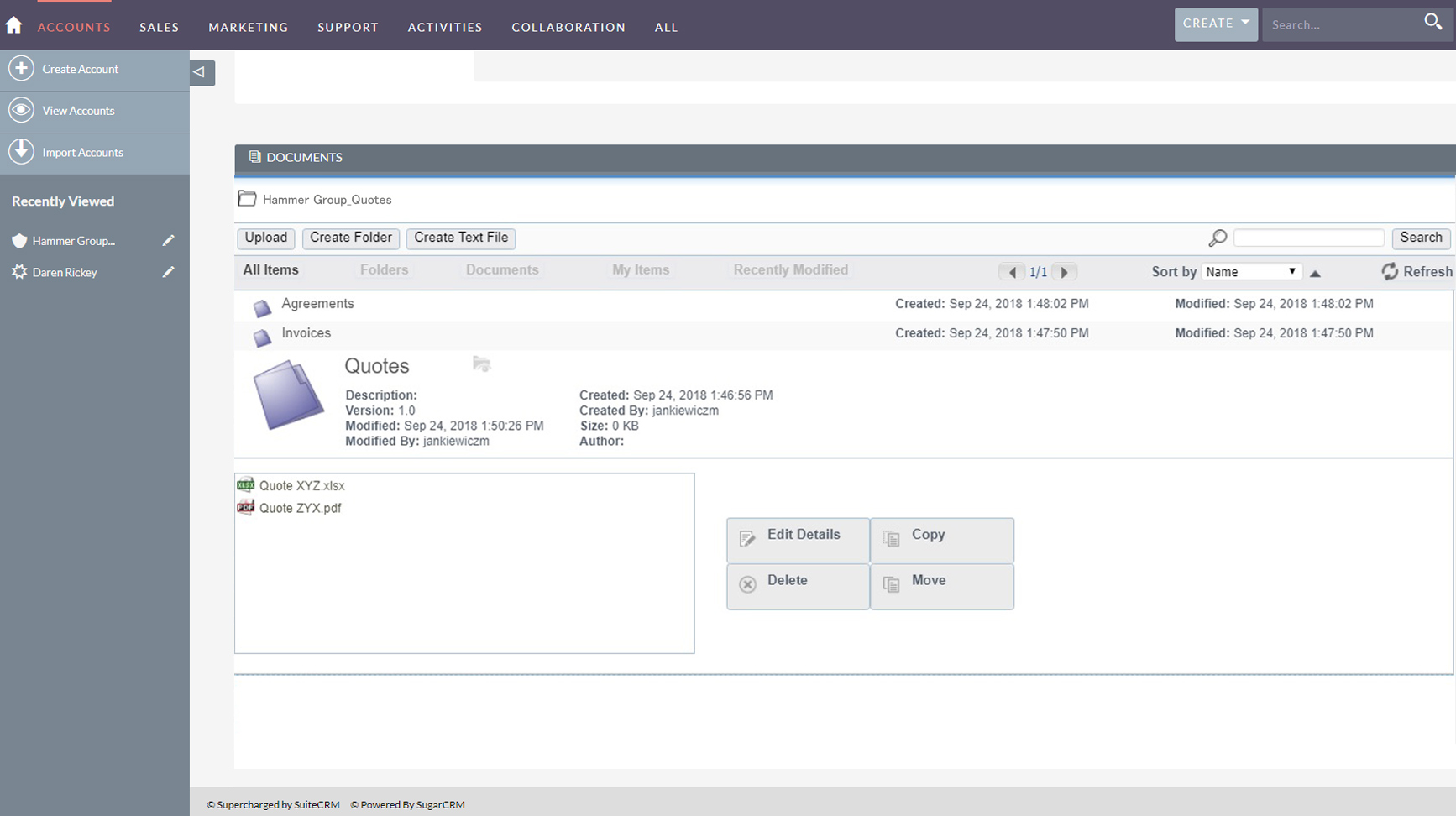This screenshot has height=816, width=1456.
Task: Click Supercharged by SuiteCRM footer link
Action: point(274,804)
